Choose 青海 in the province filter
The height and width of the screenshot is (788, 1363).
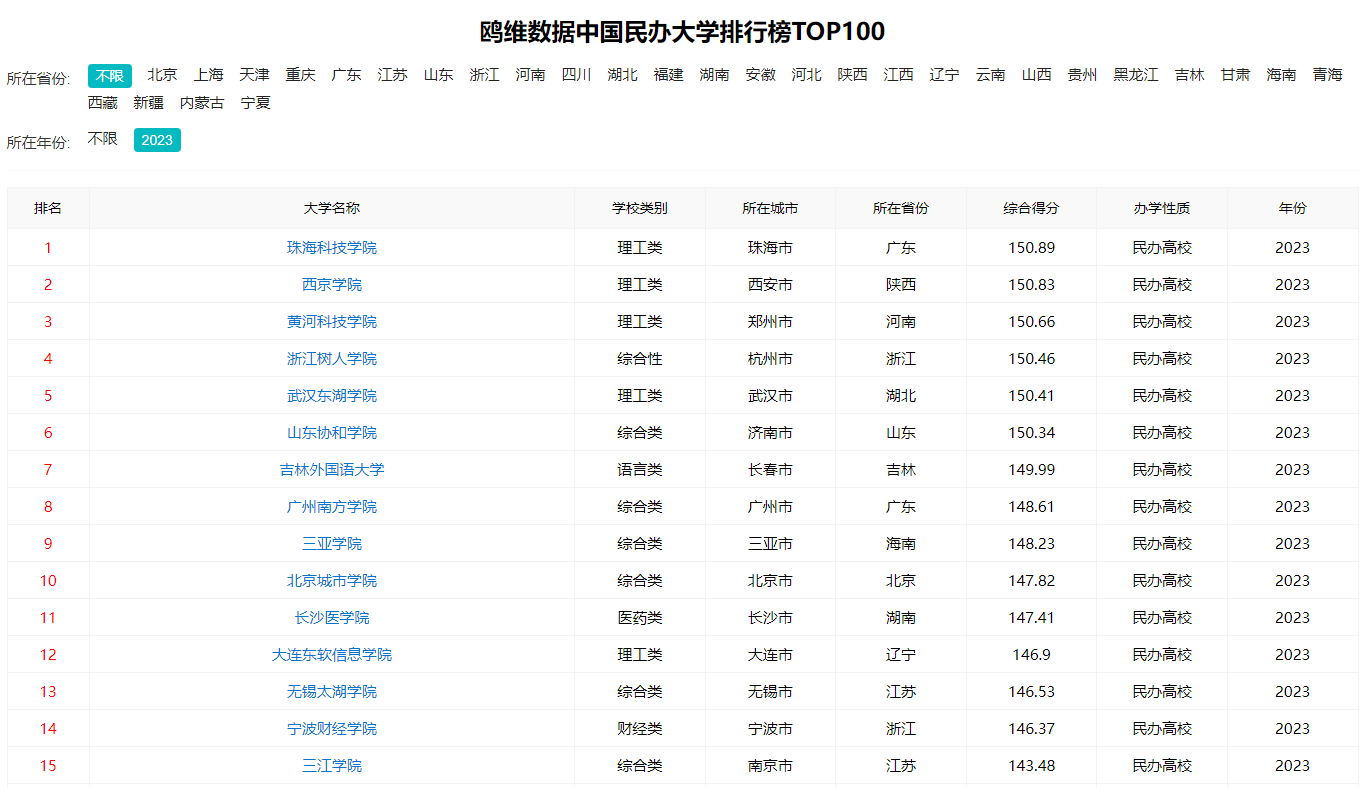click(1327, 75)
